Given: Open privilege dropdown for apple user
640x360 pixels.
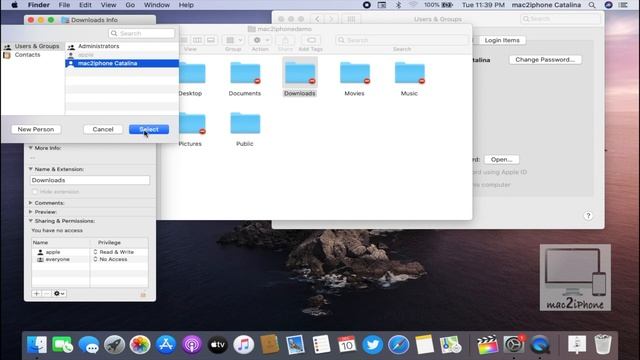Looking at the screenshot, I should pos(114,252).
